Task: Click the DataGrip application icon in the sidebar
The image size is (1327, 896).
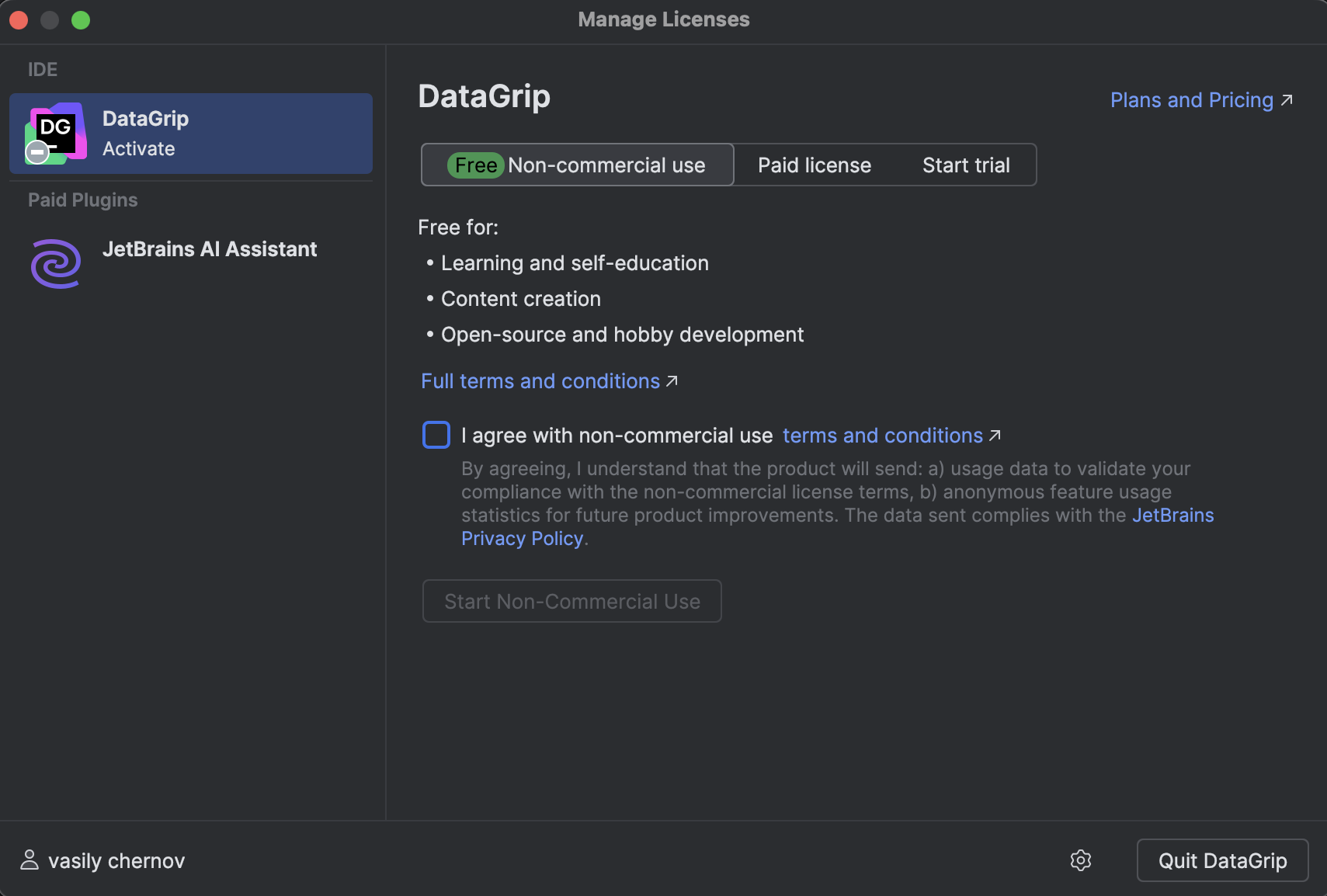Action: [x=55, y=132]
